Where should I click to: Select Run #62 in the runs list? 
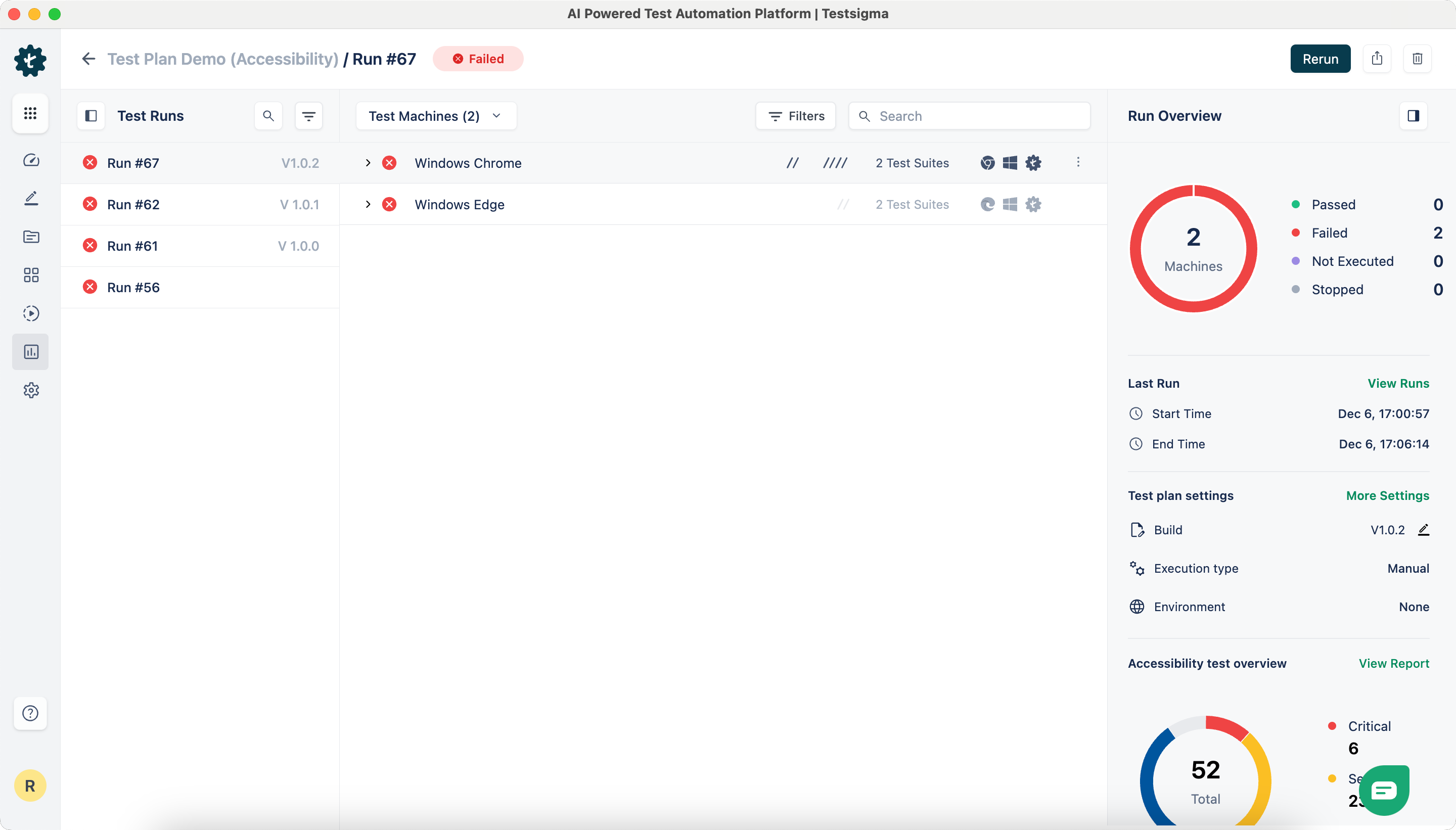point(133,205)
